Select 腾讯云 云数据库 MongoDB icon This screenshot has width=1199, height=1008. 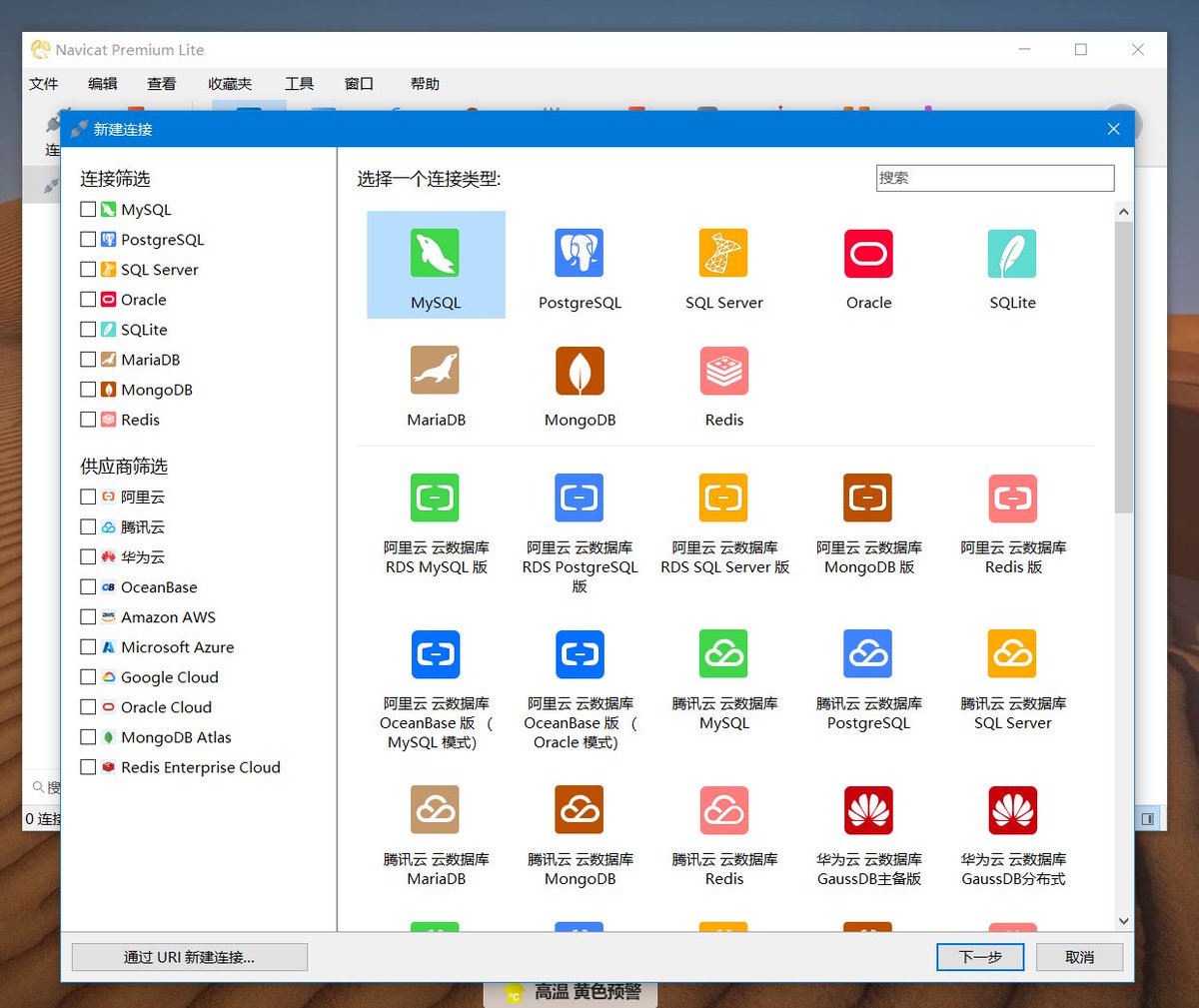(580, 810)
